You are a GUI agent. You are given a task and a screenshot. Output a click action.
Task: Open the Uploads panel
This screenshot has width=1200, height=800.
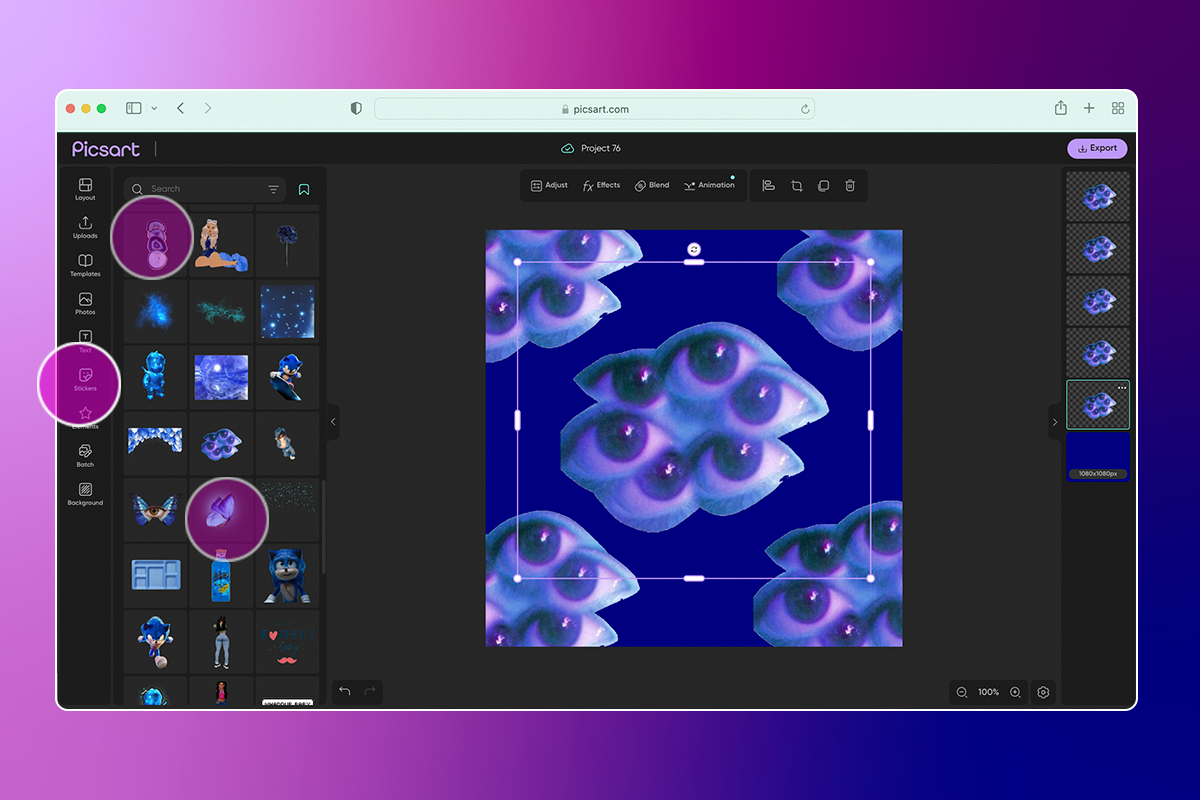(x=85, y=226)
